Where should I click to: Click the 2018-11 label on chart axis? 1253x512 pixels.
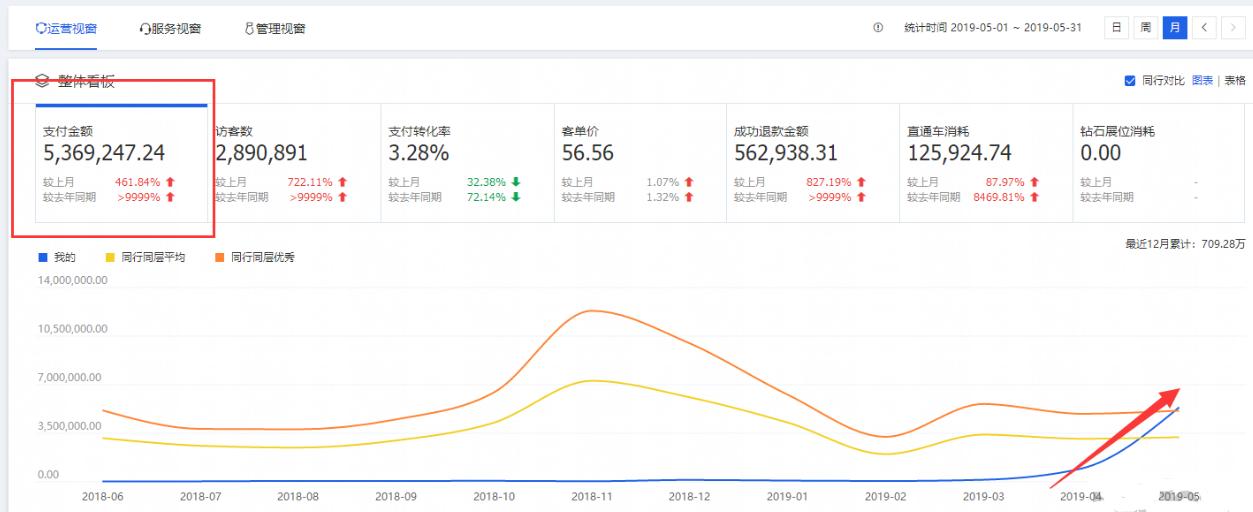coord(592,496)
